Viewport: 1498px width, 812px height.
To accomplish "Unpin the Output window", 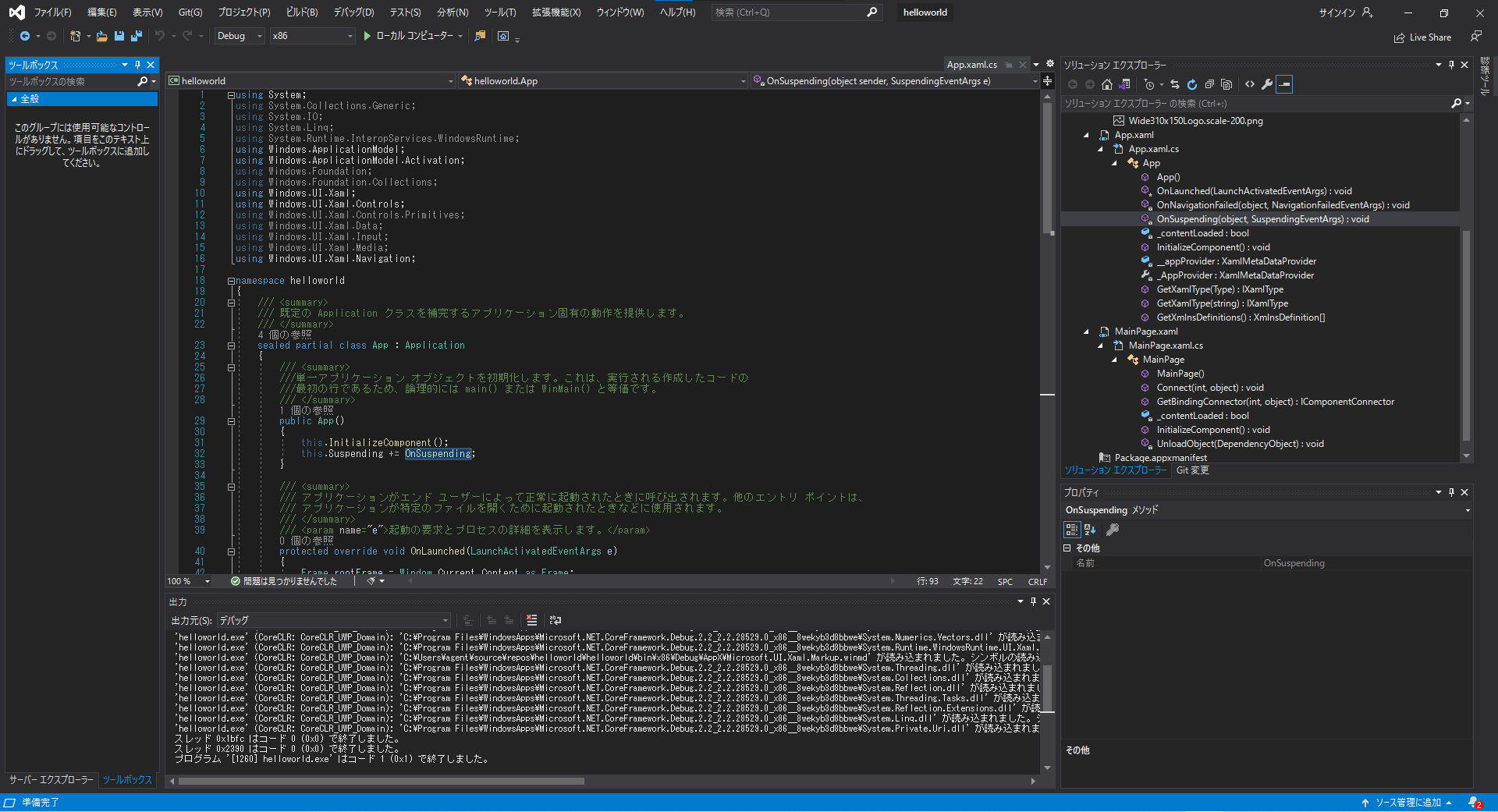I will coord(1032,601).
